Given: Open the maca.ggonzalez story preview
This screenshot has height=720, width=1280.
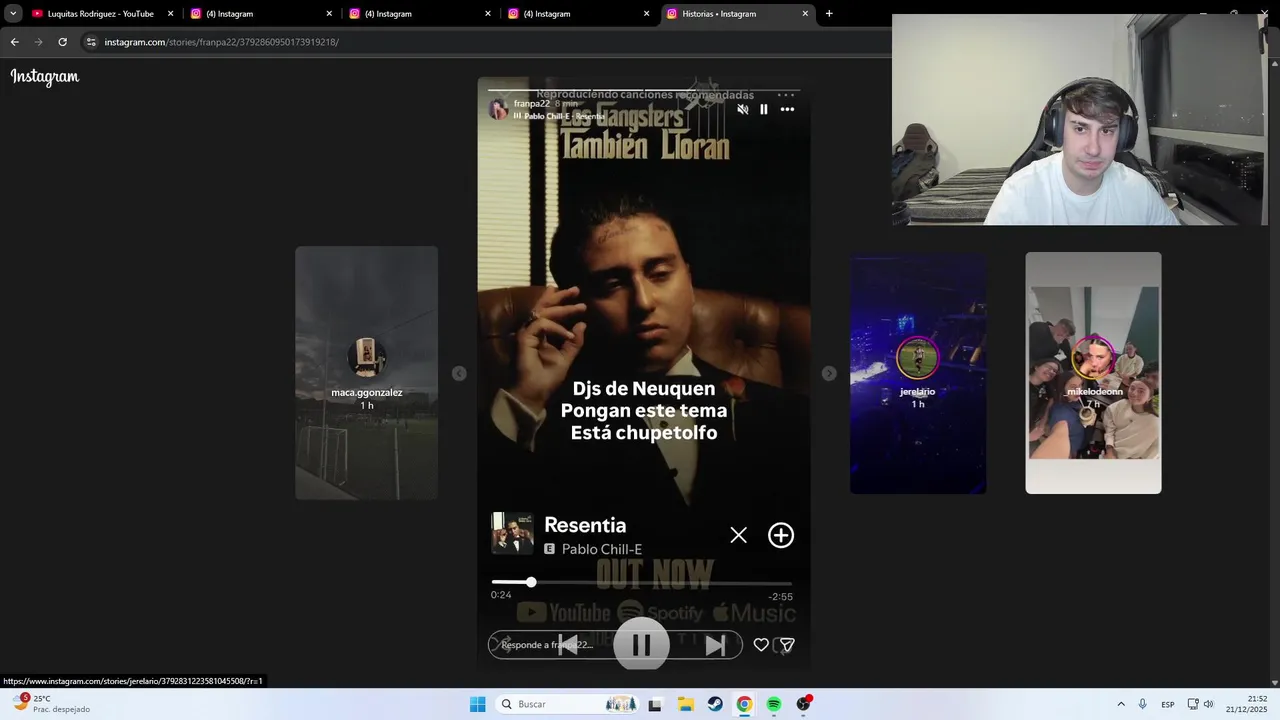Looking at the screenshot, I should pyautogui.click(x=366, y=372).
